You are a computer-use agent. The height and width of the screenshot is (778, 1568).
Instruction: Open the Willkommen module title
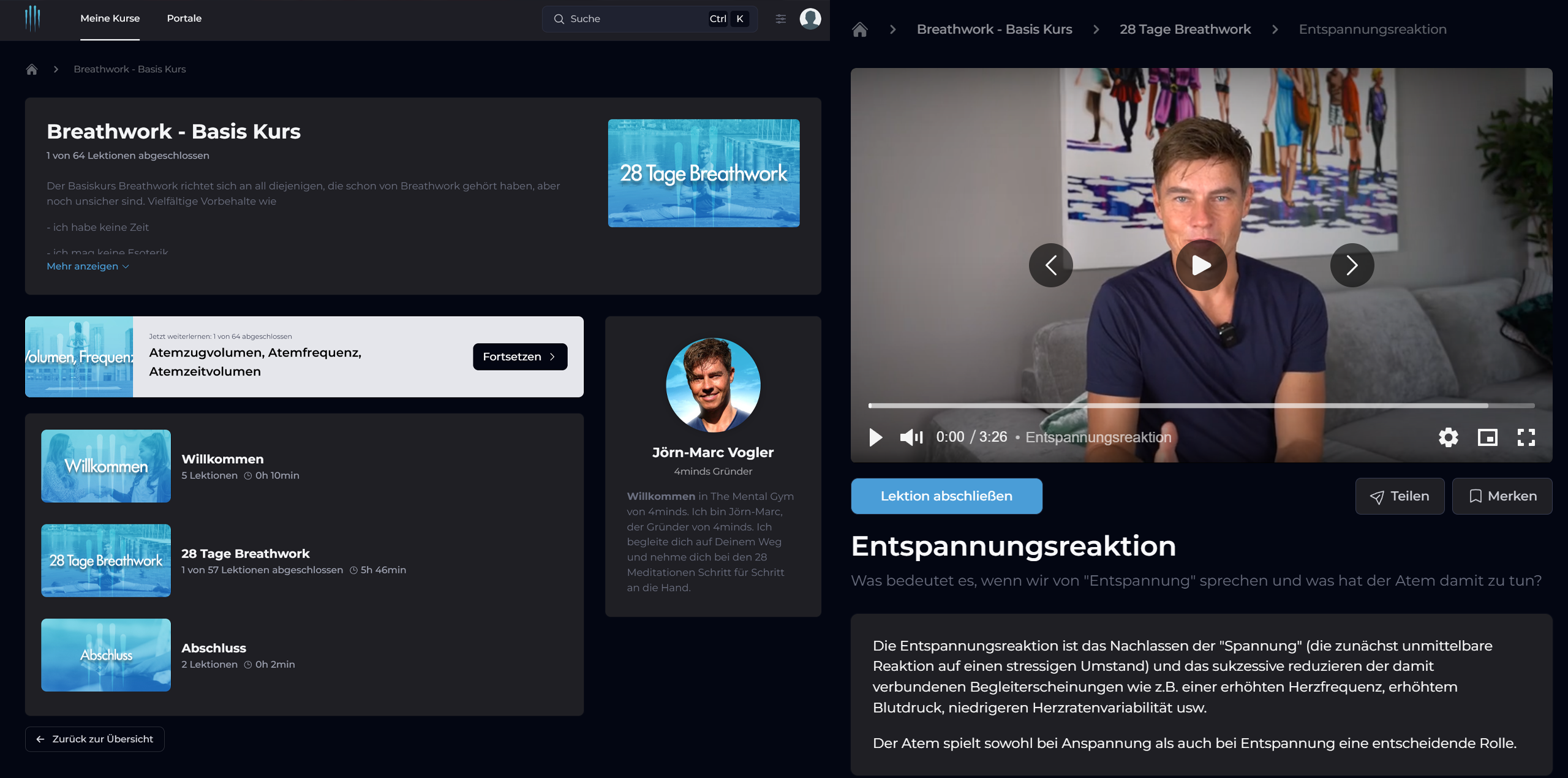coord(222,459)
